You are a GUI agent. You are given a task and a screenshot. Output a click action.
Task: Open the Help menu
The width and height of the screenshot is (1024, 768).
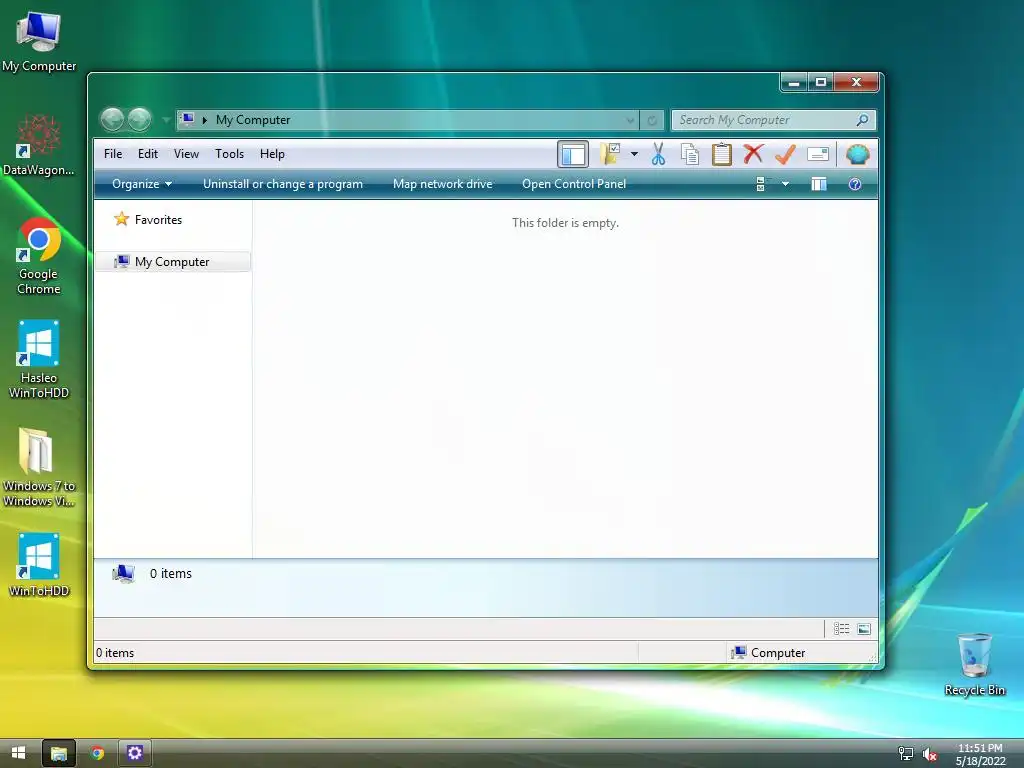coord(272,154)
